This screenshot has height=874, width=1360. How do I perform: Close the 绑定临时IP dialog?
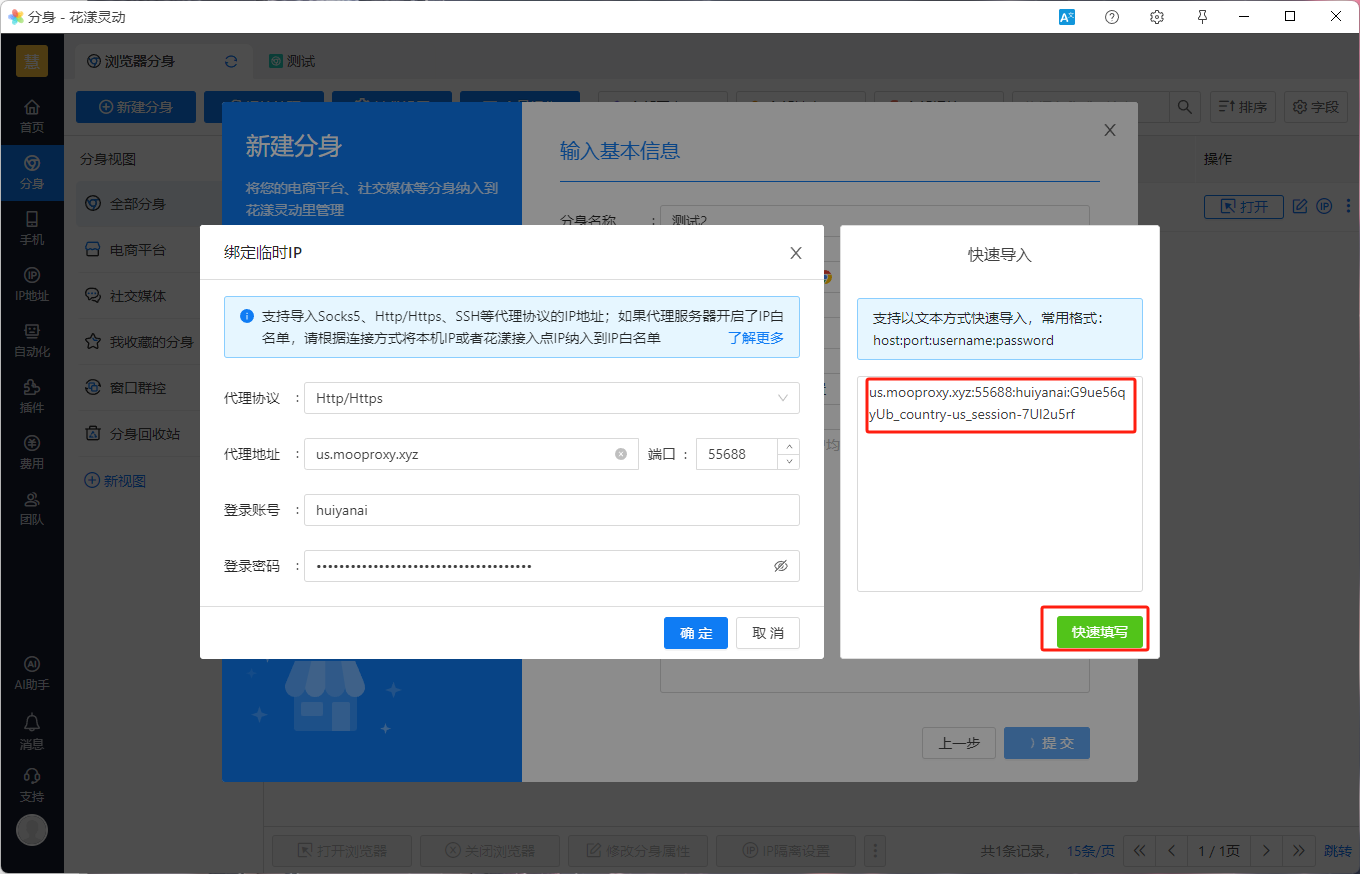(x=796, y=253)
